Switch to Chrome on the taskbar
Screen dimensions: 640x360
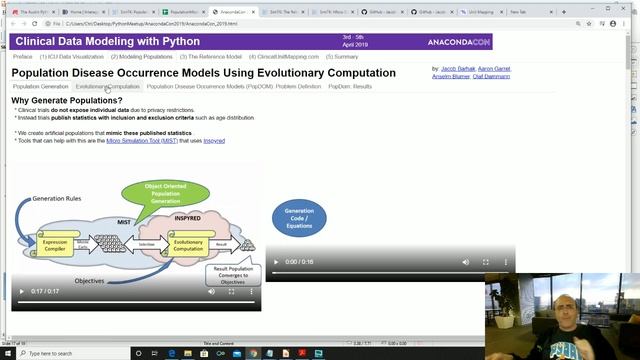(253, 353)
